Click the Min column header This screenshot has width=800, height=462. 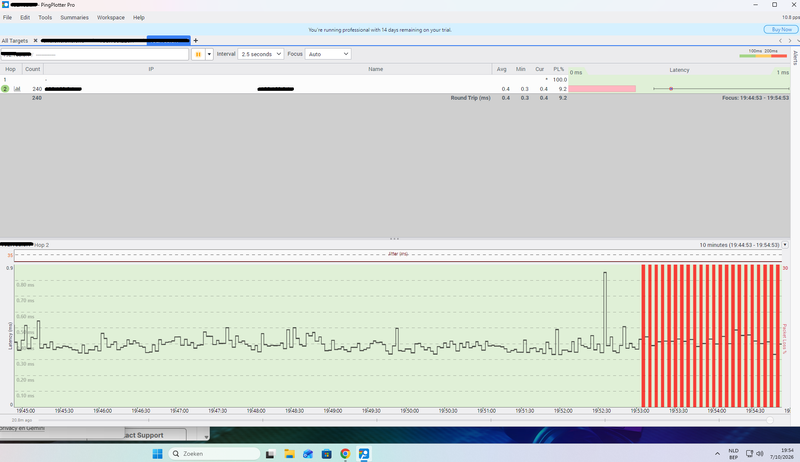(x=520, y=69)
